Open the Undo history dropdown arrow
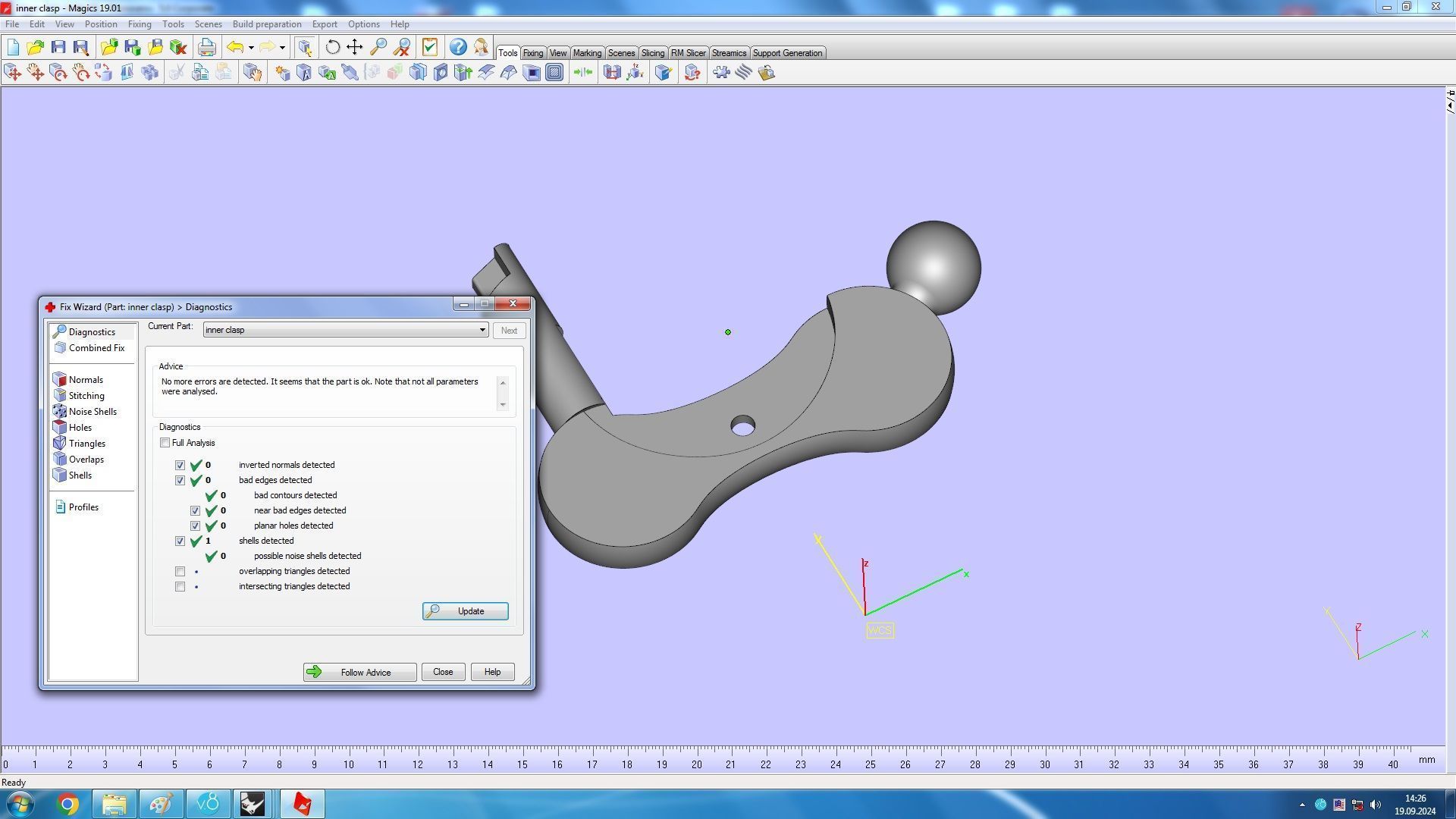 (251, 48)
